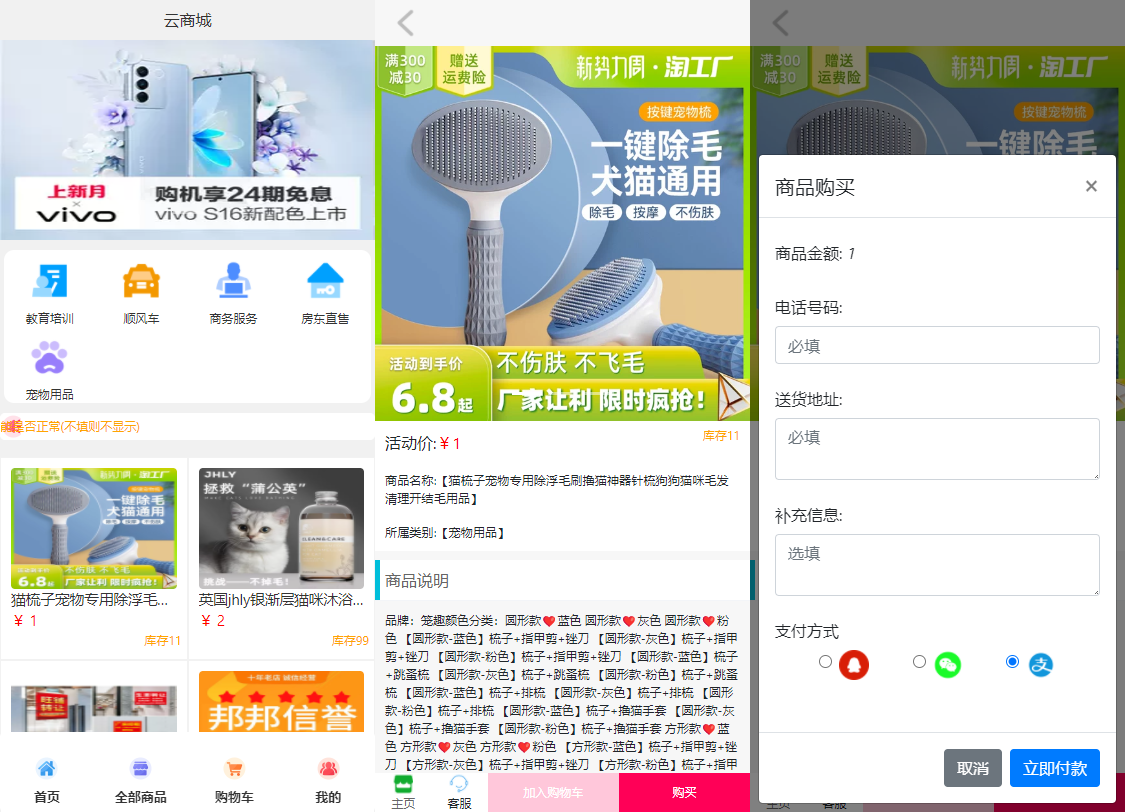Click the green WeChat Pay icon

click(948, 665)
